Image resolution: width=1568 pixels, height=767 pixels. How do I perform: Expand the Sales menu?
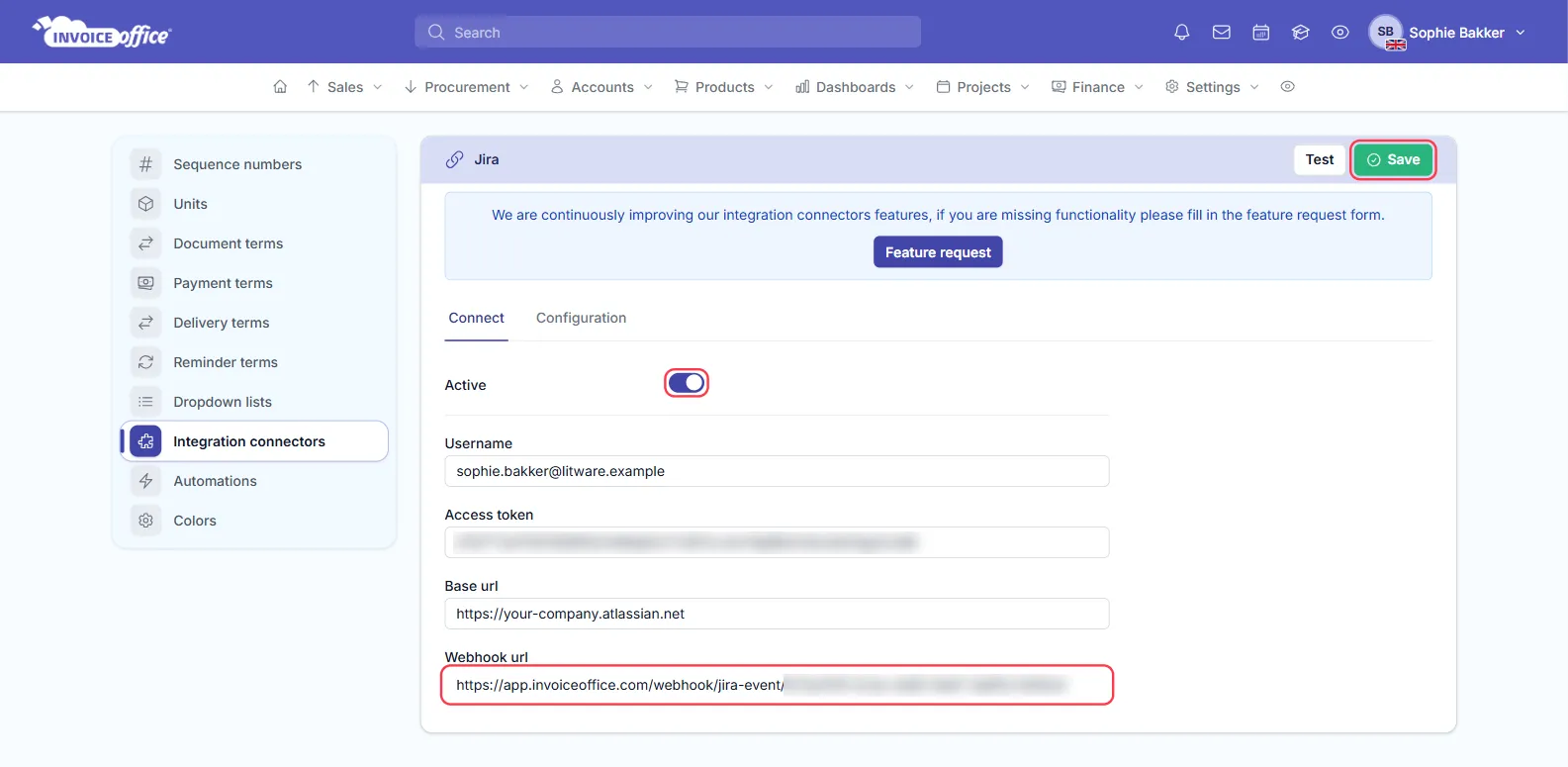tap(344, 87)
